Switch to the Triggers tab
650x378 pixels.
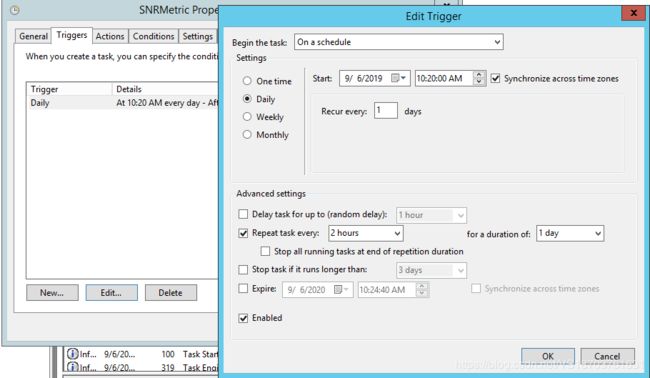72,35
